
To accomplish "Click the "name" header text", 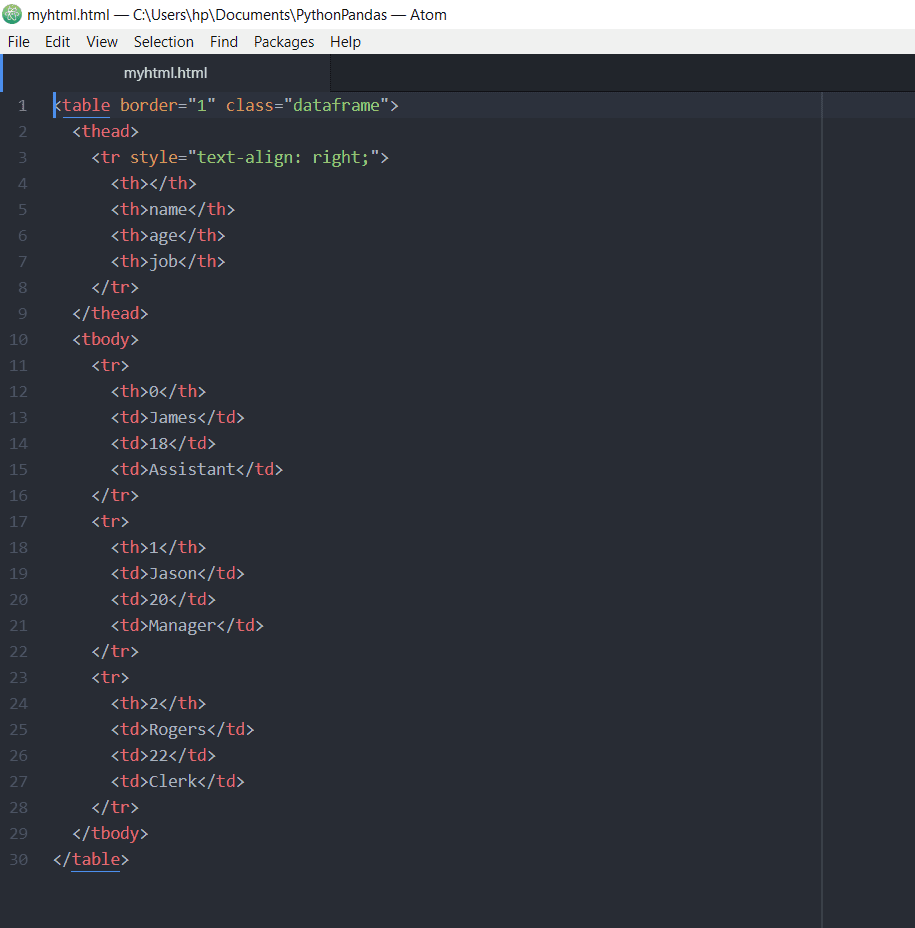I will [168, 210].
